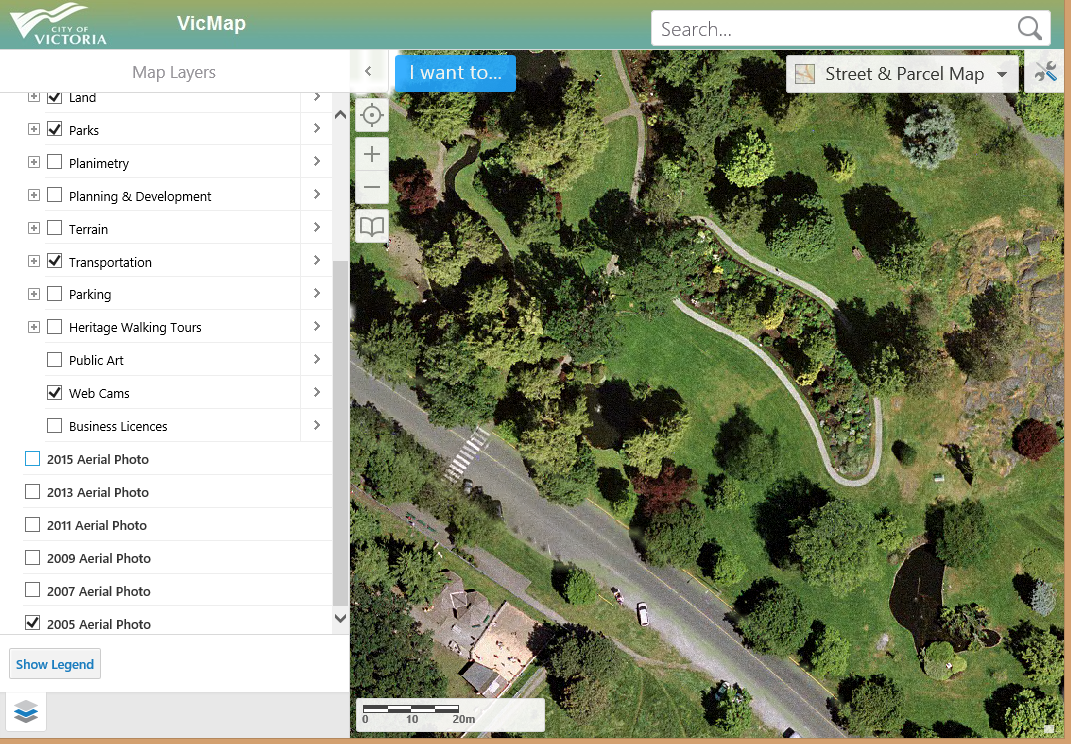This screenshot has height=744, width=1071.
Task: Enable the Terrain layer checkbox
Action: tap(55, 228)
